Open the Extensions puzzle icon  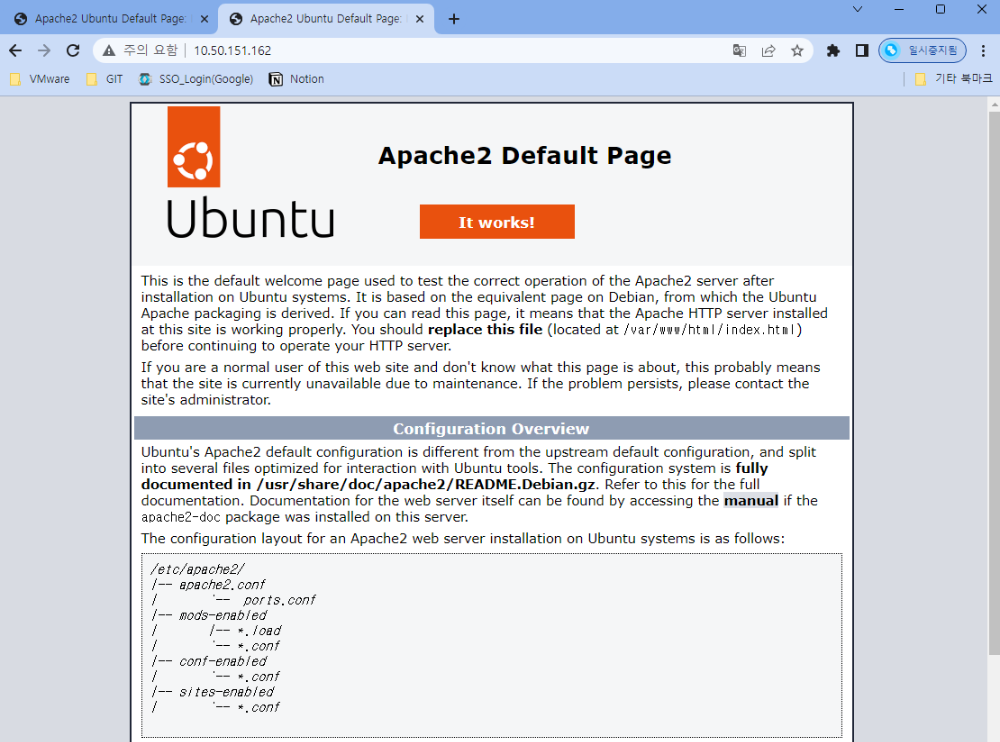[833, 50]
